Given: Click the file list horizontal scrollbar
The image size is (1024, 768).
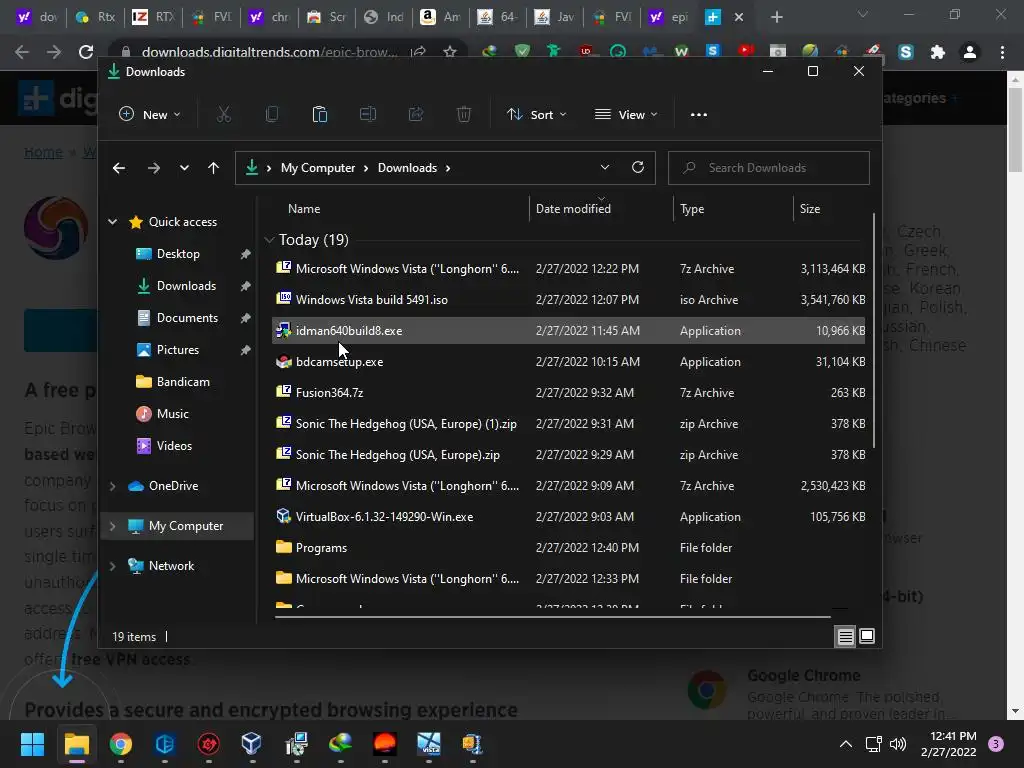Looking at the screenshot, I should coord(552,616).
